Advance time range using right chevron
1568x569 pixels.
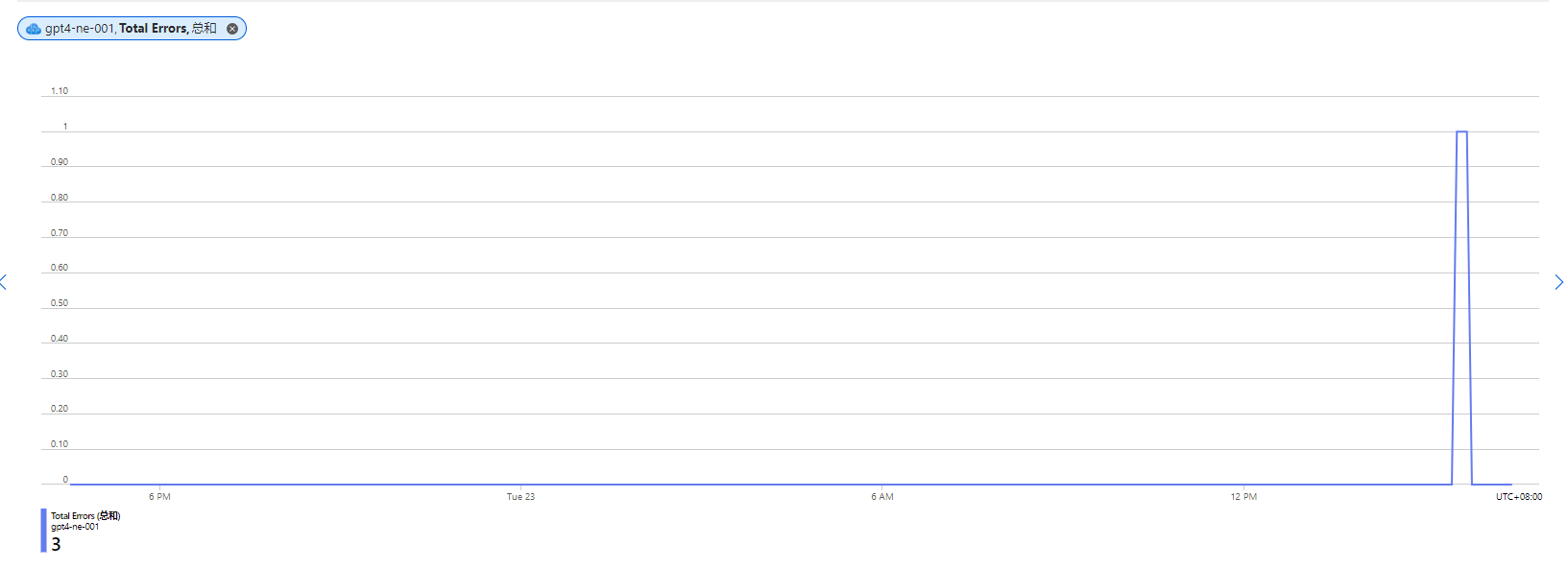point(1558,282)
